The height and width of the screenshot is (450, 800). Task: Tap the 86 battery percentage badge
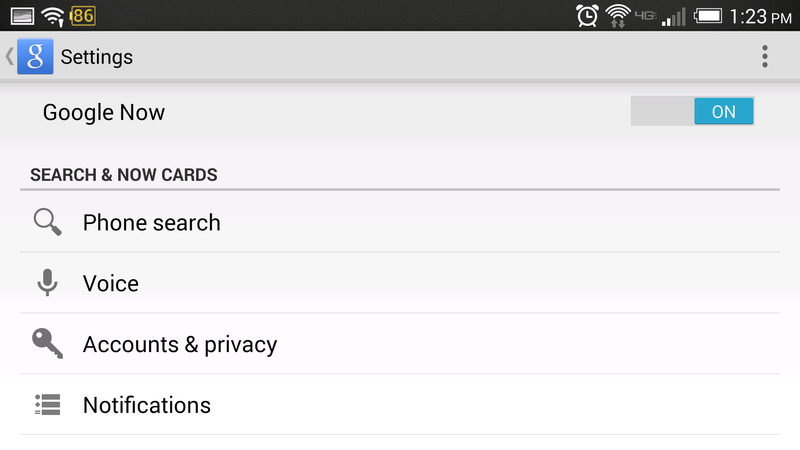coord(83,16)
